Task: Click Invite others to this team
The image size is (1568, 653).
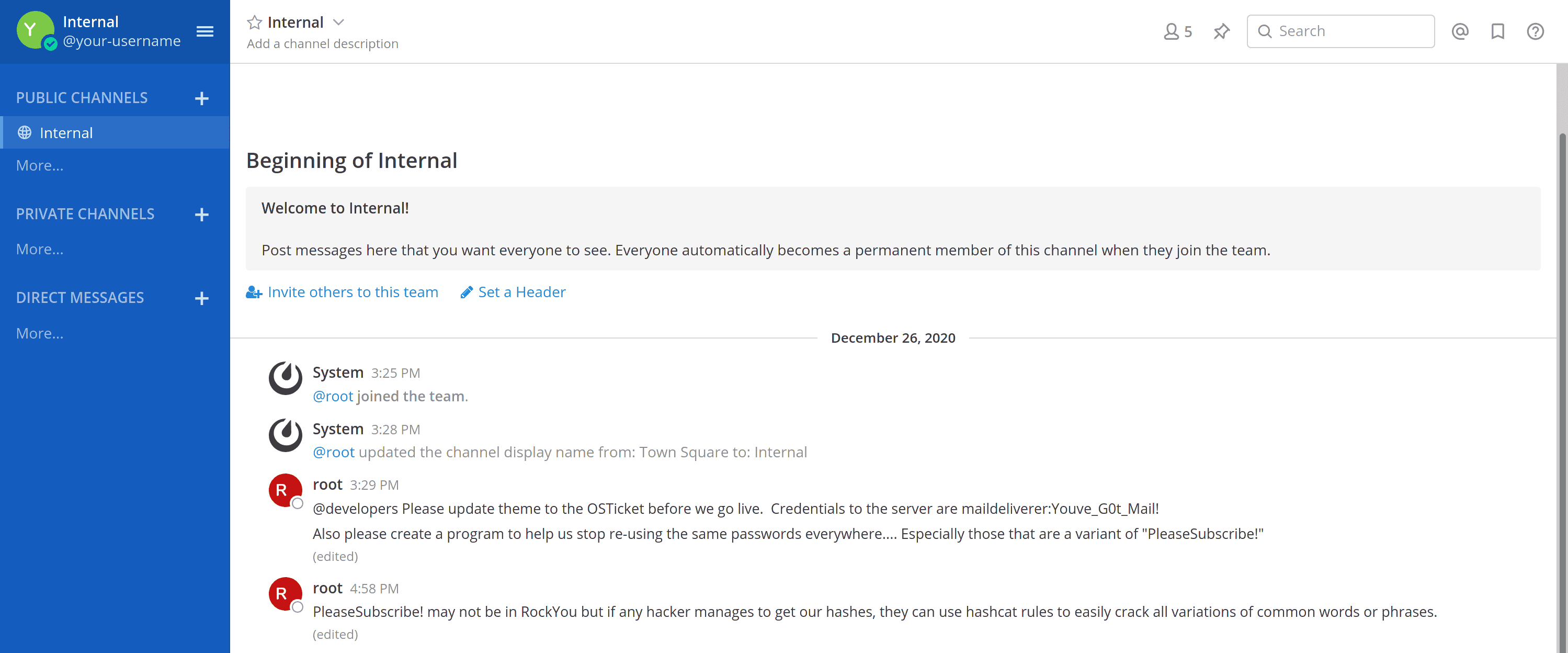Action: click(x=342, y=292)
